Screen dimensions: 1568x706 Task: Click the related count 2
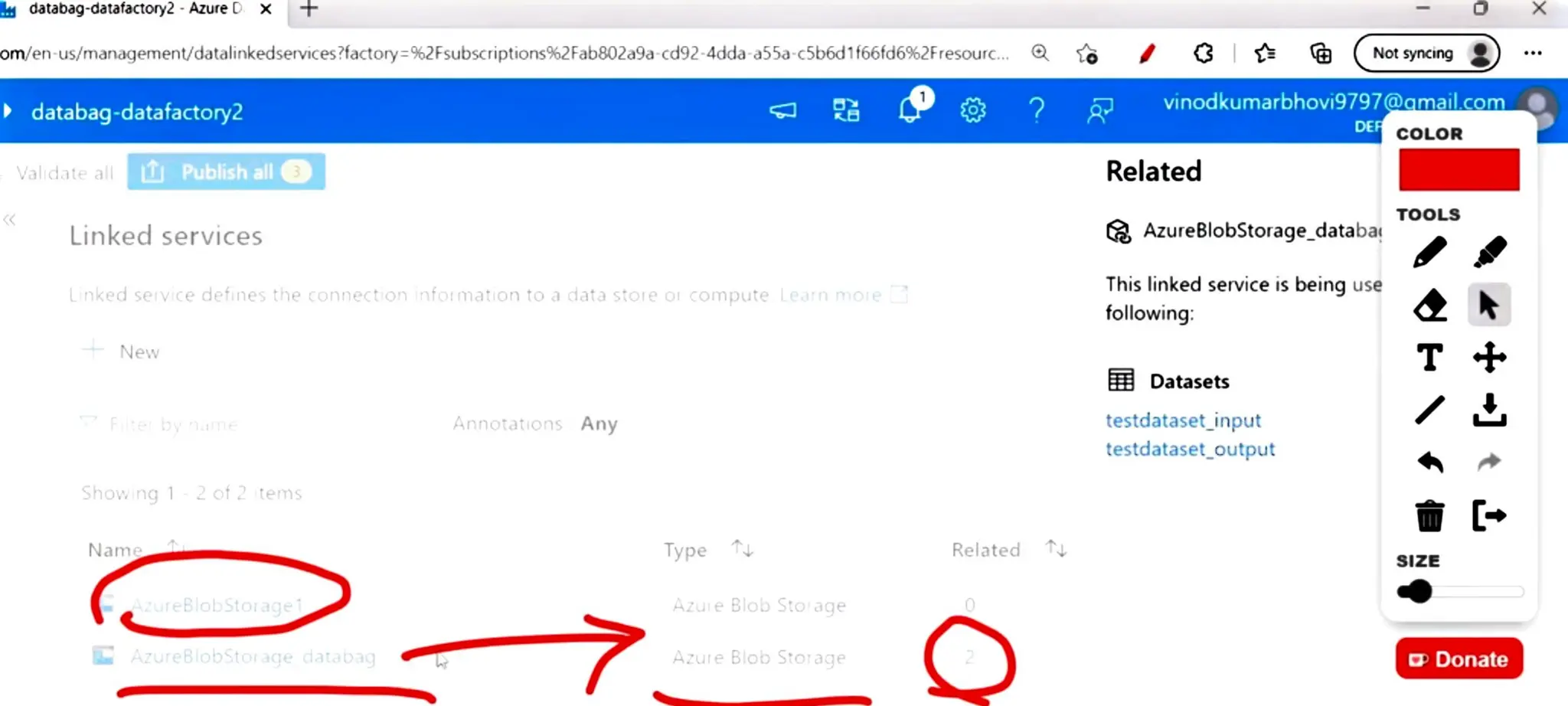(x=969, y=657)
